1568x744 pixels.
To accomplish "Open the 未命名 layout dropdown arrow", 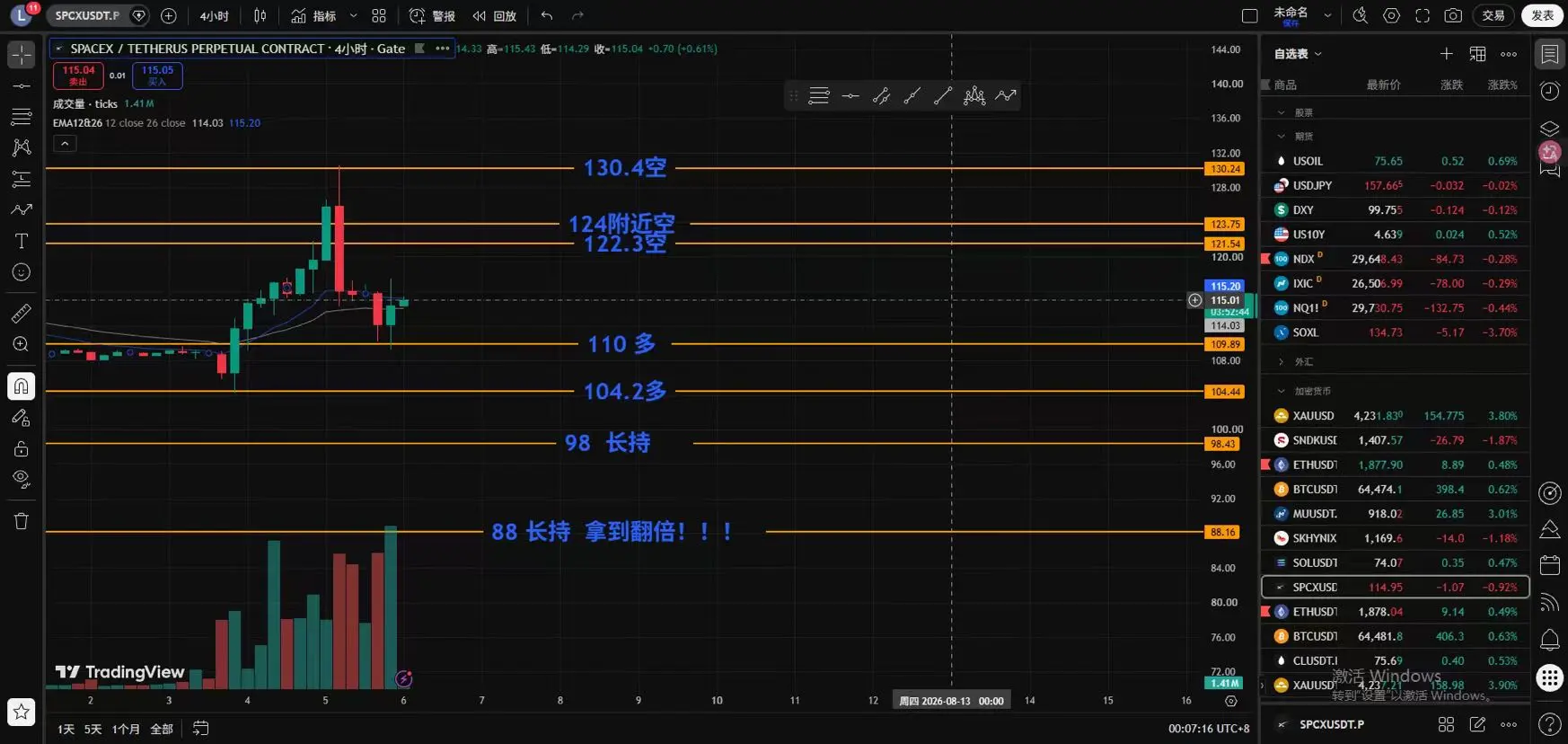I will click(1327, 15).
